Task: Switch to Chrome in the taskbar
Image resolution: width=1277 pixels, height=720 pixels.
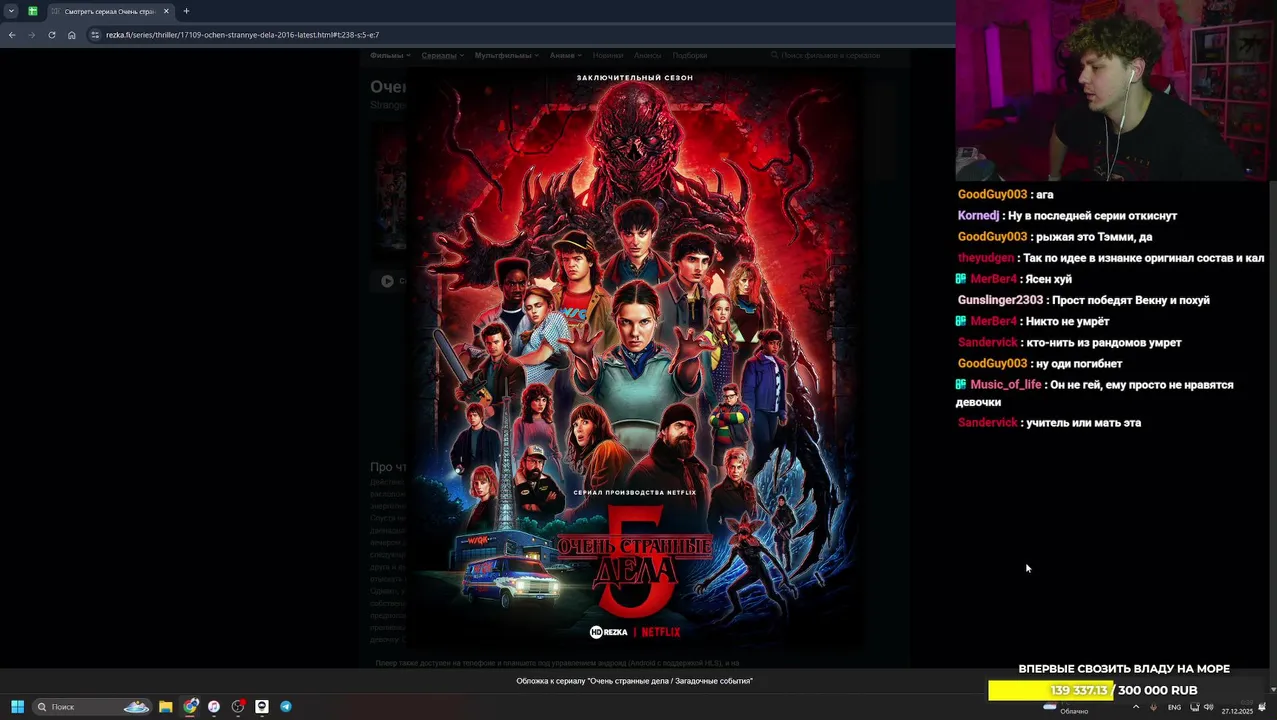Action: [190, 706]
